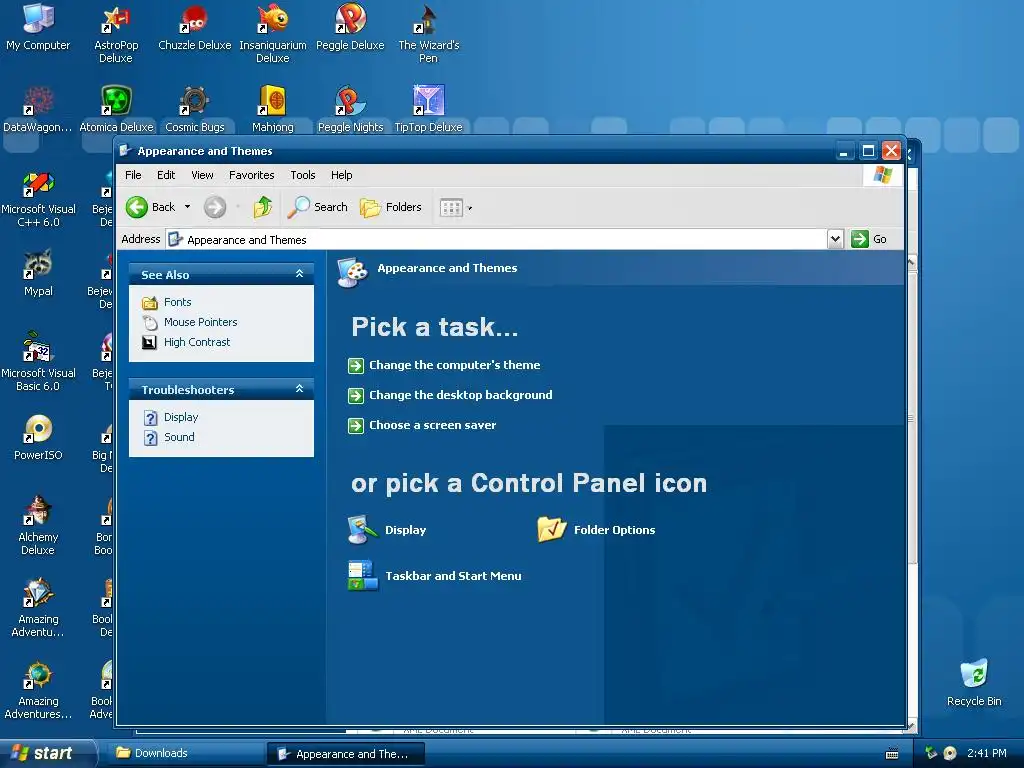Open the Sound troubleshooter
This screenshot has width=1024, height=768.
pos(179,437)
